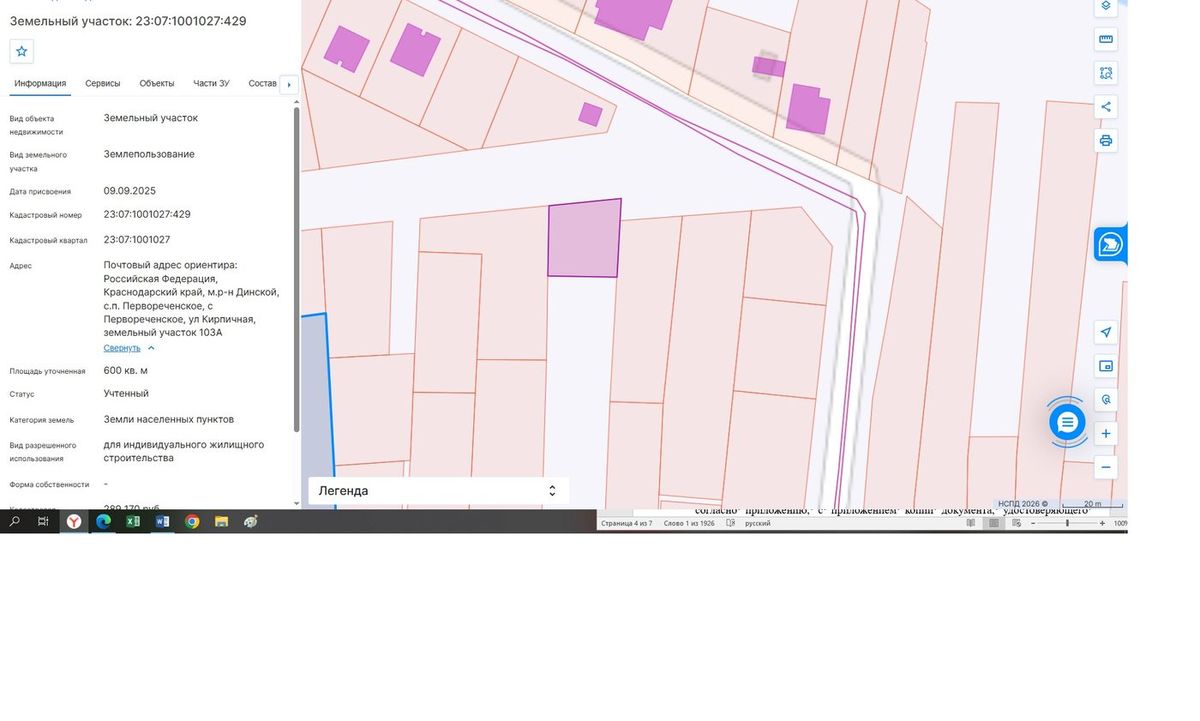
Task: Switch to the Сервисы tab
Action: pyautogui.click(x=103, y=83)
